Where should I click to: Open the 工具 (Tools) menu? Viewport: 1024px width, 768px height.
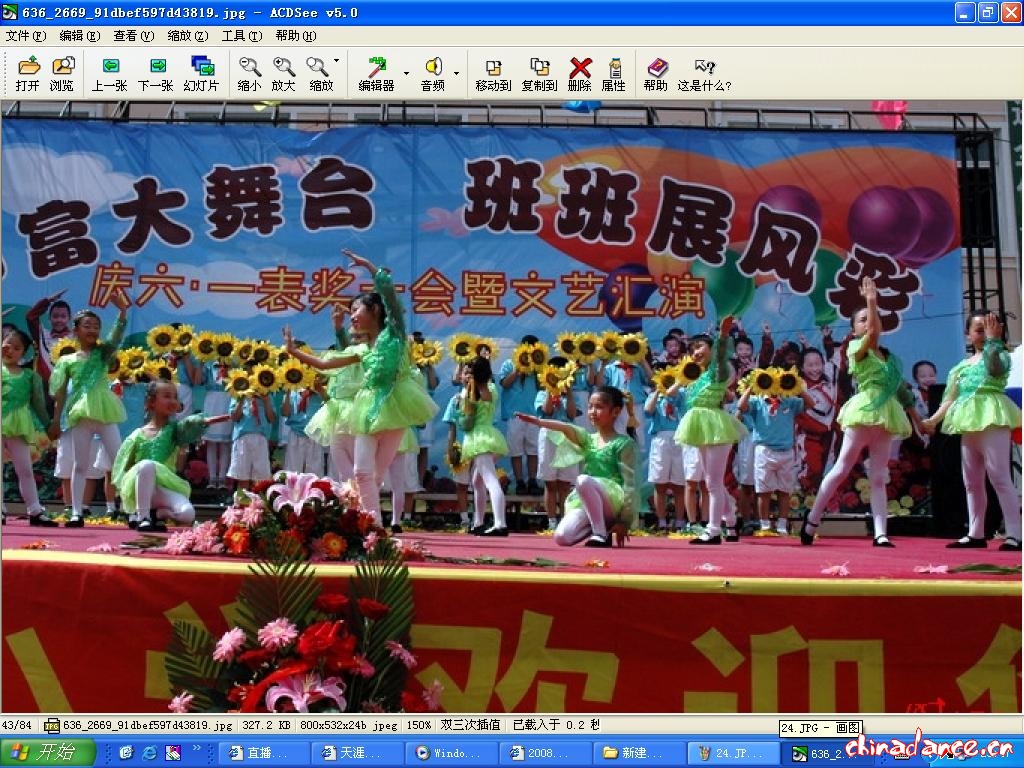pyautogui.click(x=241, y=35)
